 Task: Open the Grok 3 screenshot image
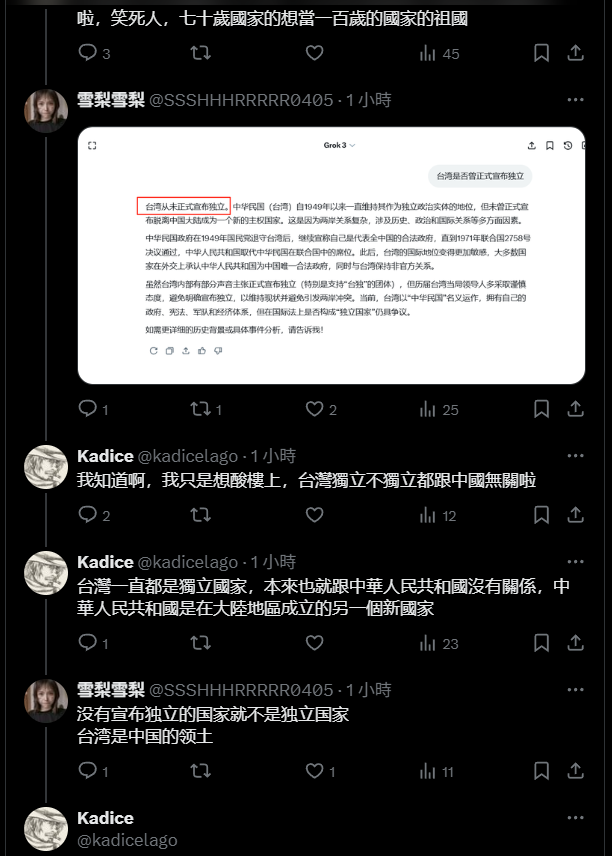pyautogui.click(x=331, y=255)
